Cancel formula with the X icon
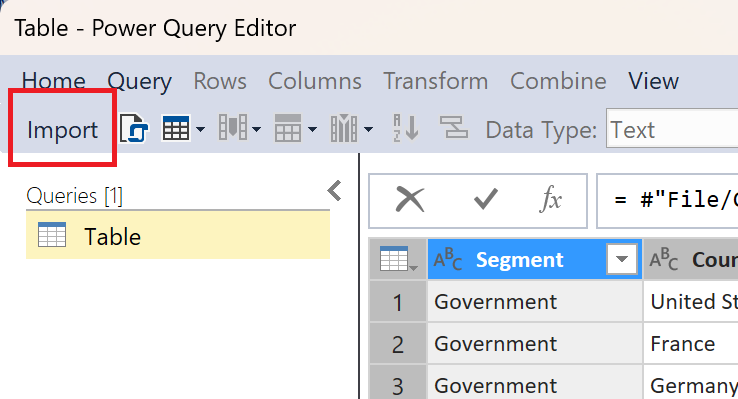Viewport: 738px width, 399px height. (410, 200)
